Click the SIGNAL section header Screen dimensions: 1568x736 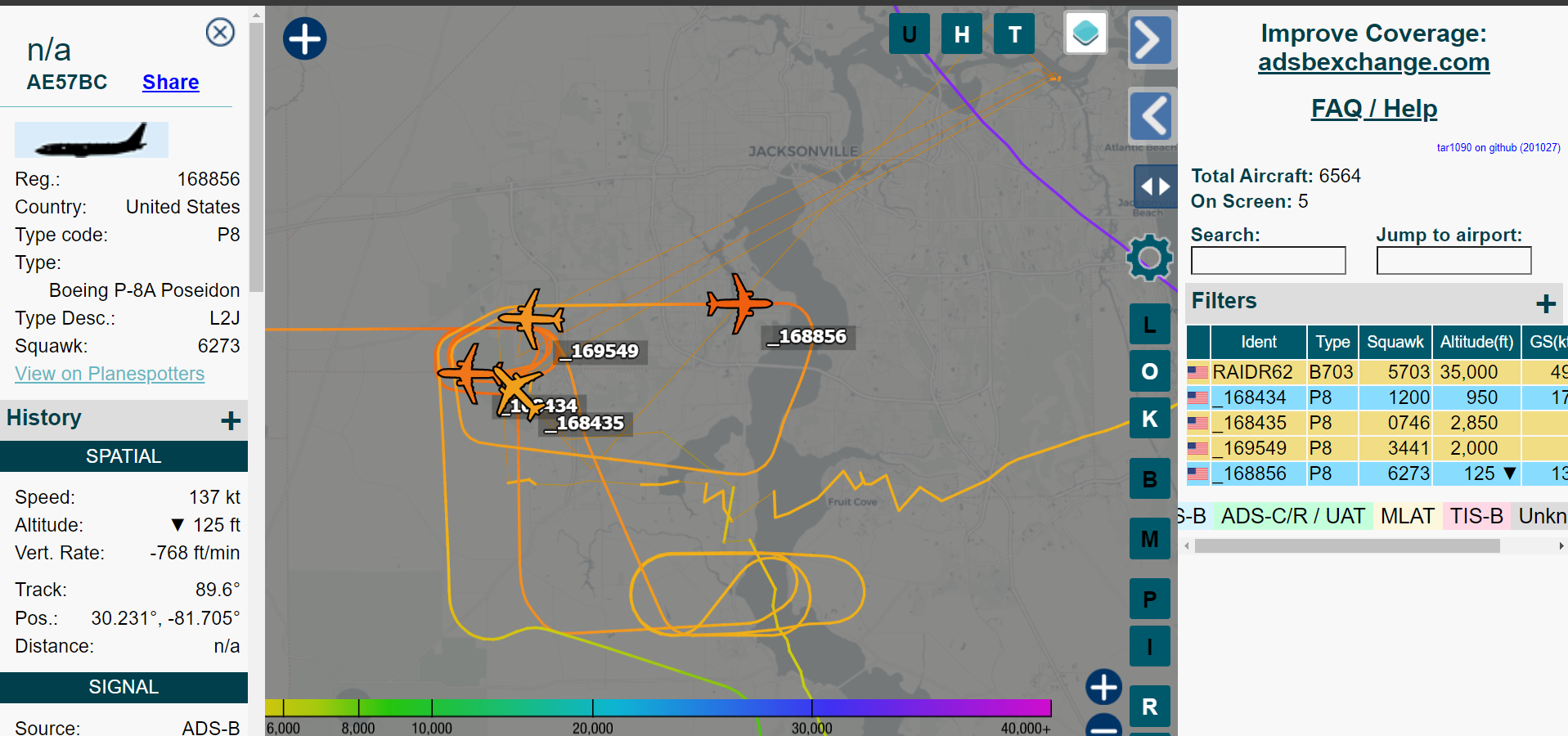click(x=124, y=687)
